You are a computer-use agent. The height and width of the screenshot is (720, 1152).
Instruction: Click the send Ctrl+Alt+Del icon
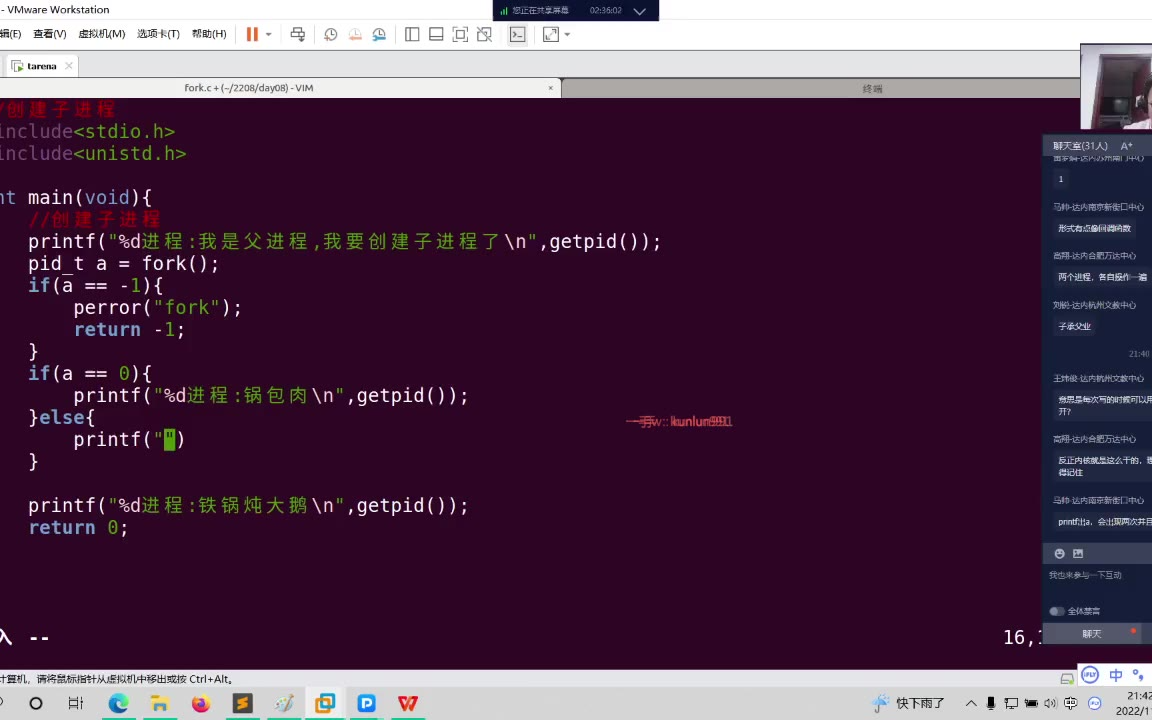point(298,34)
